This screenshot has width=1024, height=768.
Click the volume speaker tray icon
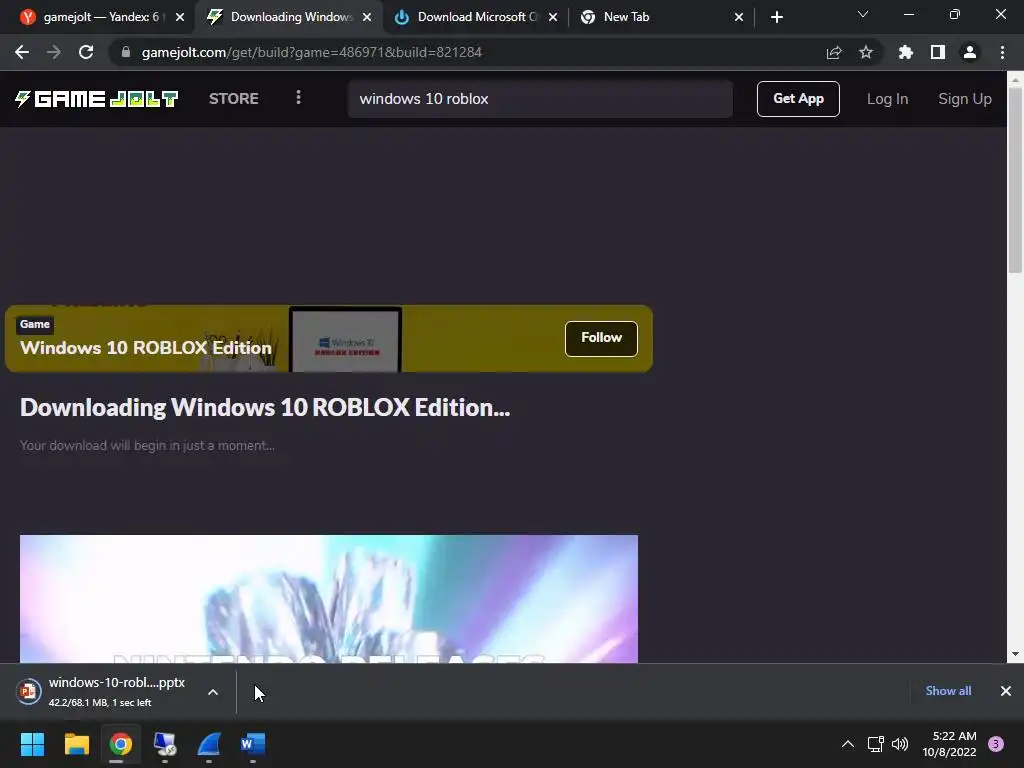tap(900, 744)
